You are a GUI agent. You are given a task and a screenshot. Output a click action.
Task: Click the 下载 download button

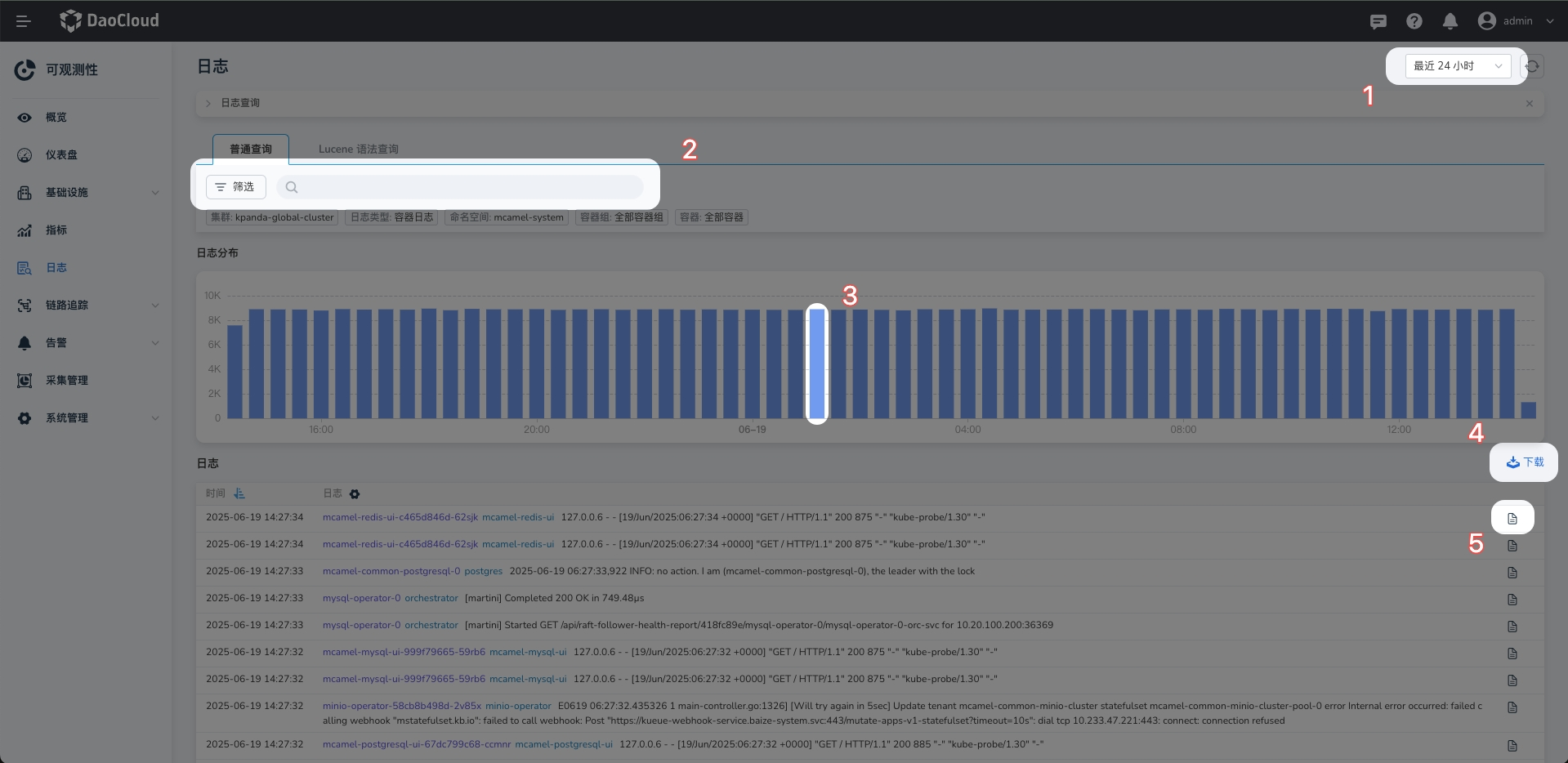(1524, 462)
